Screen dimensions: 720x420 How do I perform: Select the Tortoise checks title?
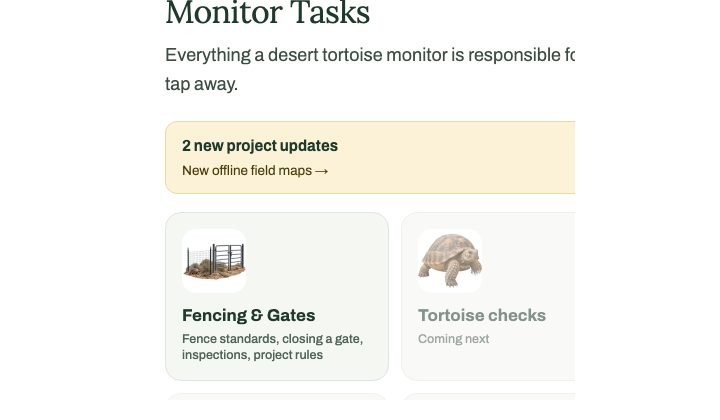(482, 315)
